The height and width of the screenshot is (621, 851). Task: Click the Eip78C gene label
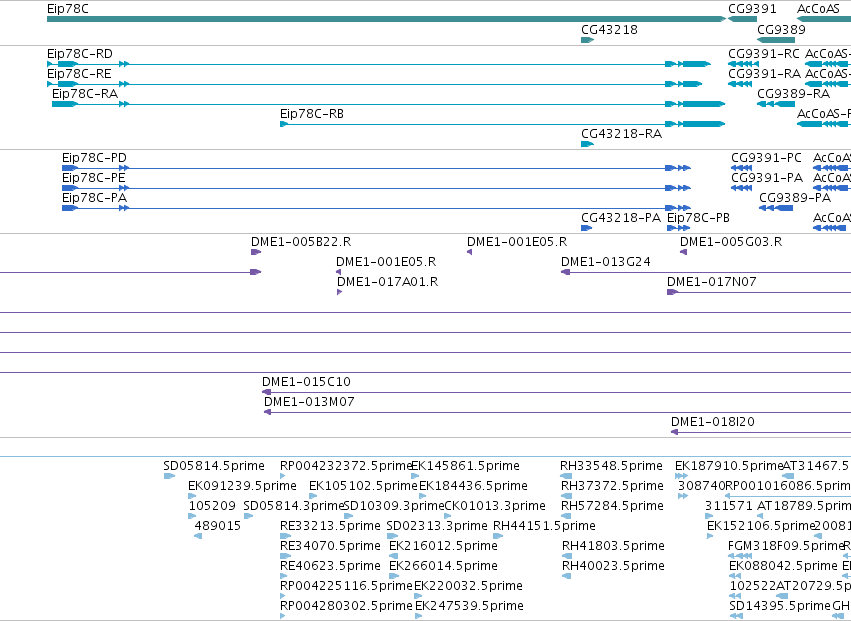pos(68,9)
